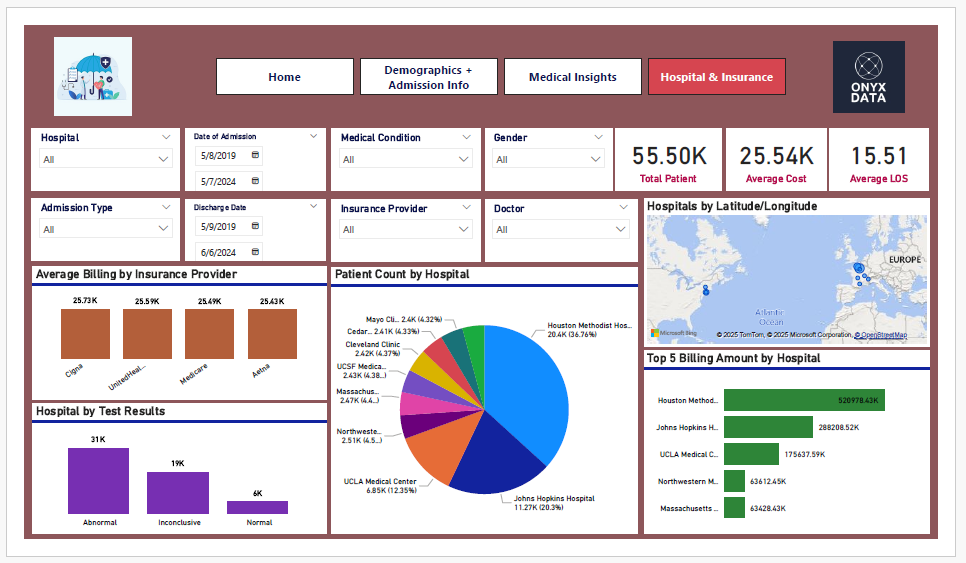Select the Massachusetts 63428.43K billing bar
The width and height of the screenshot is (966, 563).
[734, 508]
